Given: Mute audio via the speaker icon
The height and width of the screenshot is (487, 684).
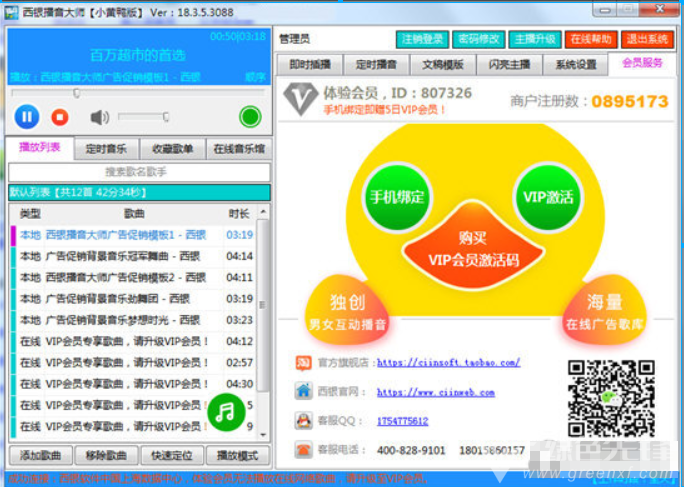Looking at the screenshot, I should [99, 117].
